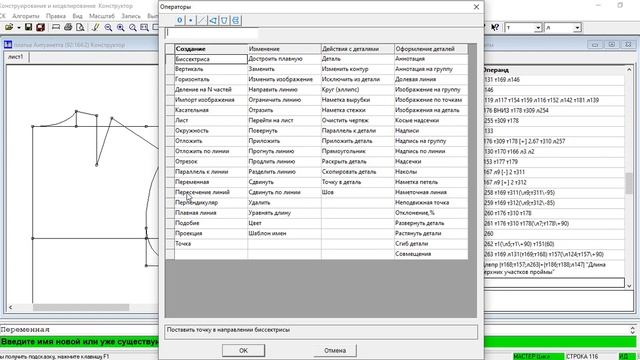The height and width of the screenshot is (360, 640).
Task: Click the Создание column header
Action: click(211, 49)
